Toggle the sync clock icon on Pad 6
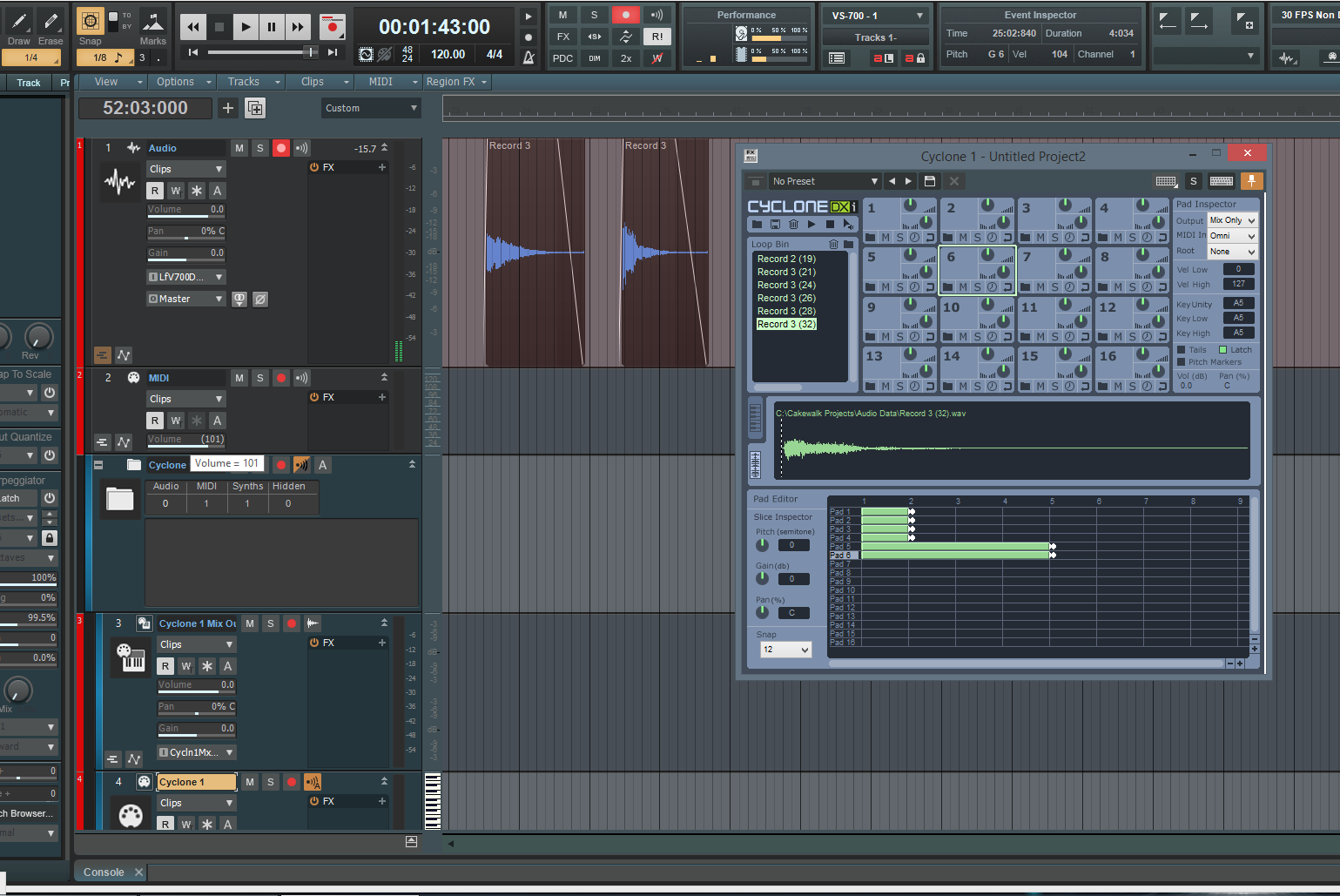Viewport: 1340px width, 896px height. click(992, 287)
